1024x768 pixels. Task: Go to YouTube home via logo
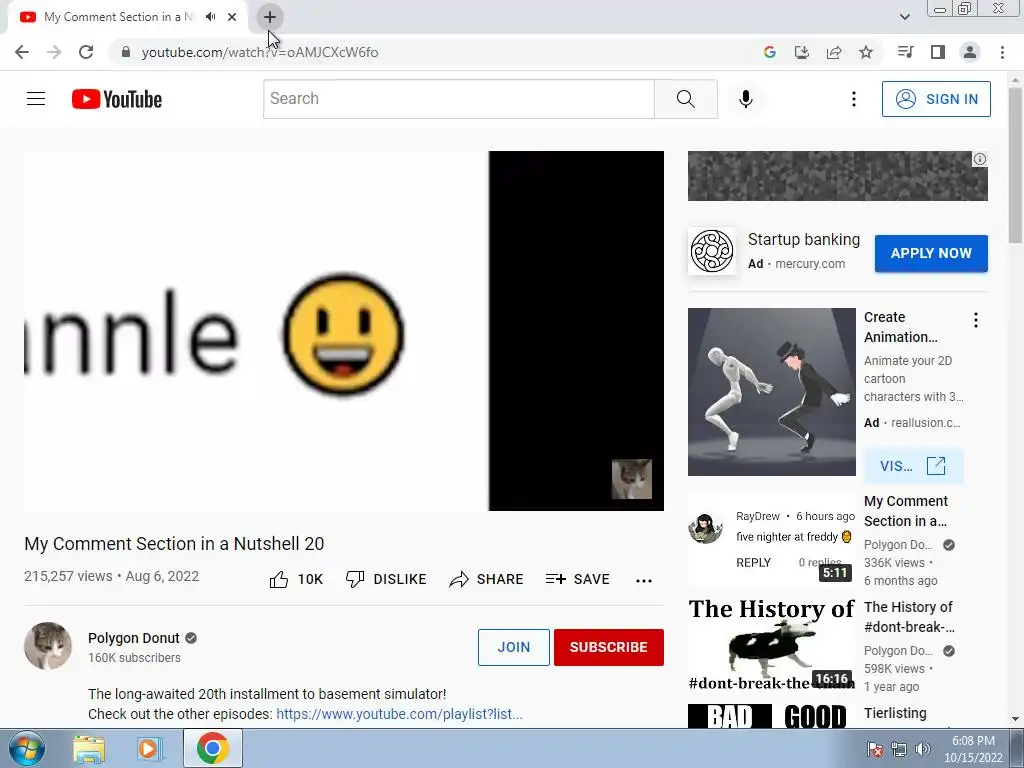click(x=117, y=99)
